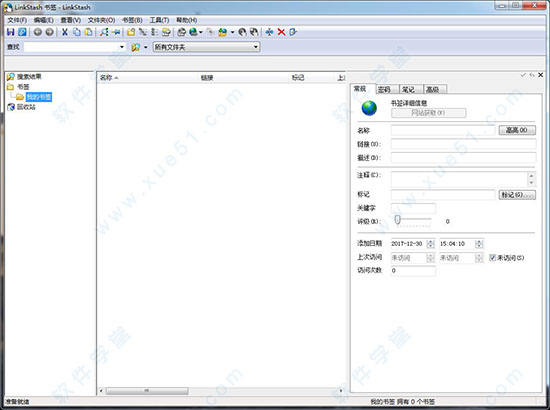Screen dimensions: 550x410
Task: Click the second globe check icon
Action: pos(254,32)
